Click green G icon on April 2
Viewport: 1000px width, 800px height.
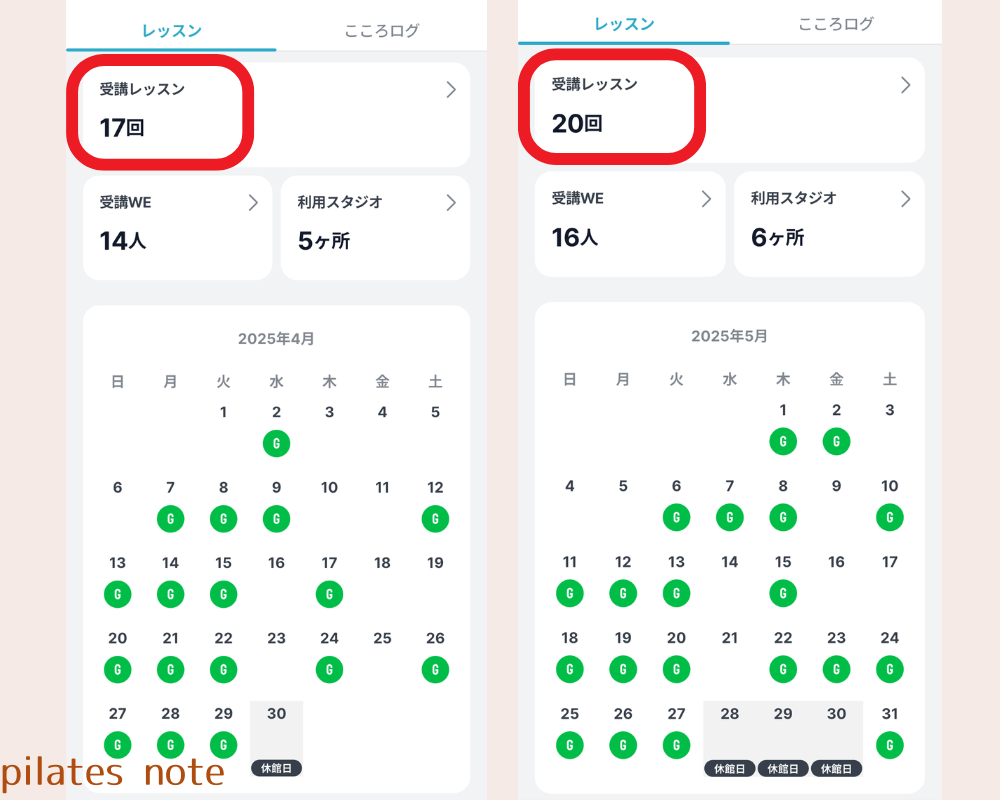click(x=276, y=443)
